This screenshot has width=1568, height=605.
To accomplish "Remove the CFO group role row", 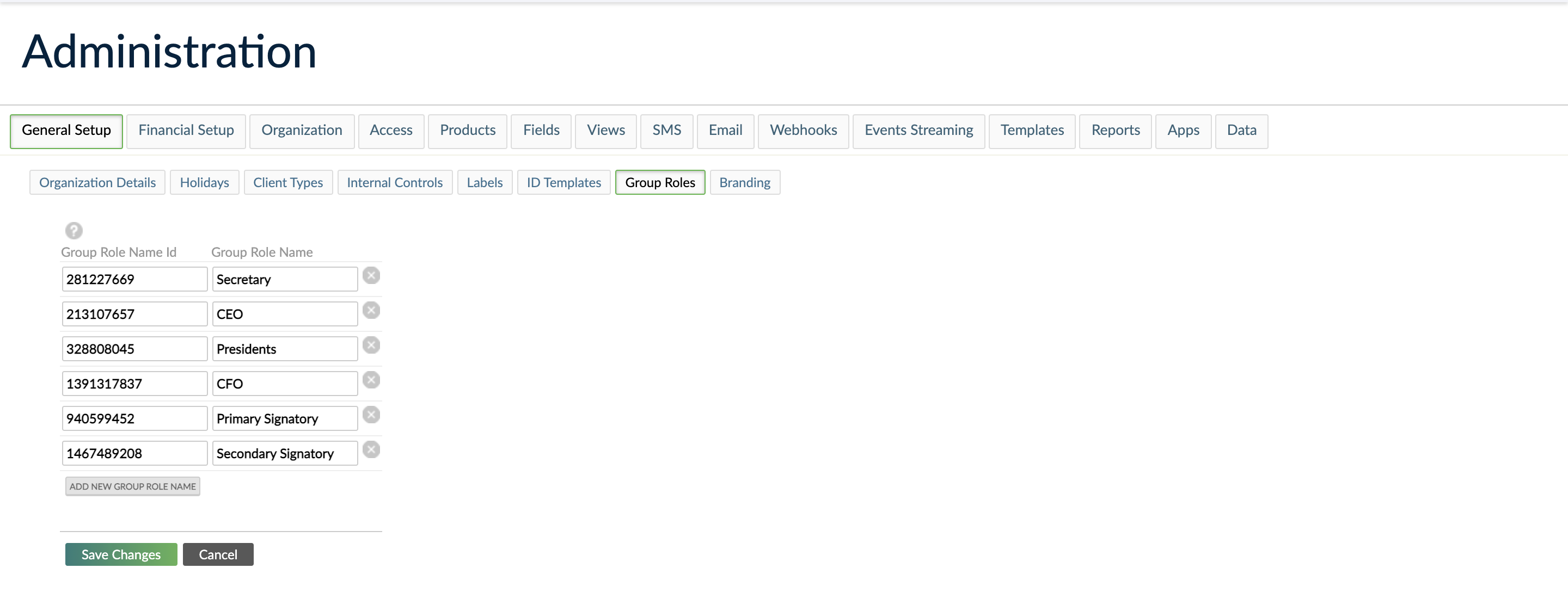I will [x=371, y=380].
